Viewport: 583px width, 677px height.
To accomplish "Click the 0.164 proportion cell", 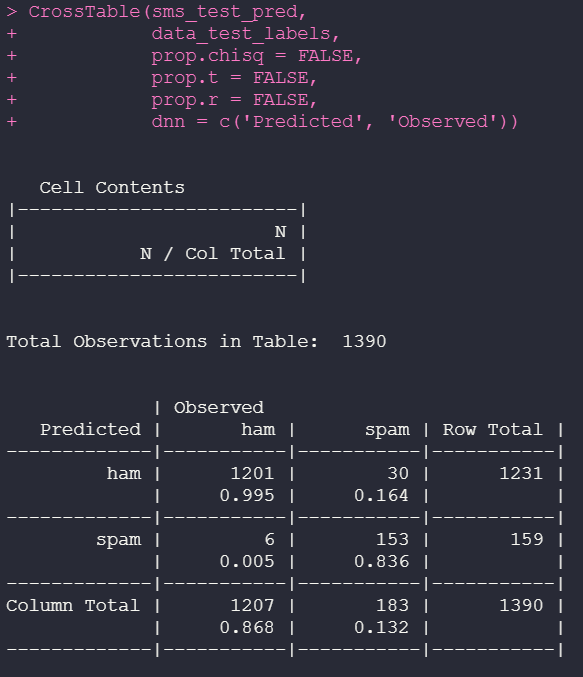I will (x=381, y=495).
